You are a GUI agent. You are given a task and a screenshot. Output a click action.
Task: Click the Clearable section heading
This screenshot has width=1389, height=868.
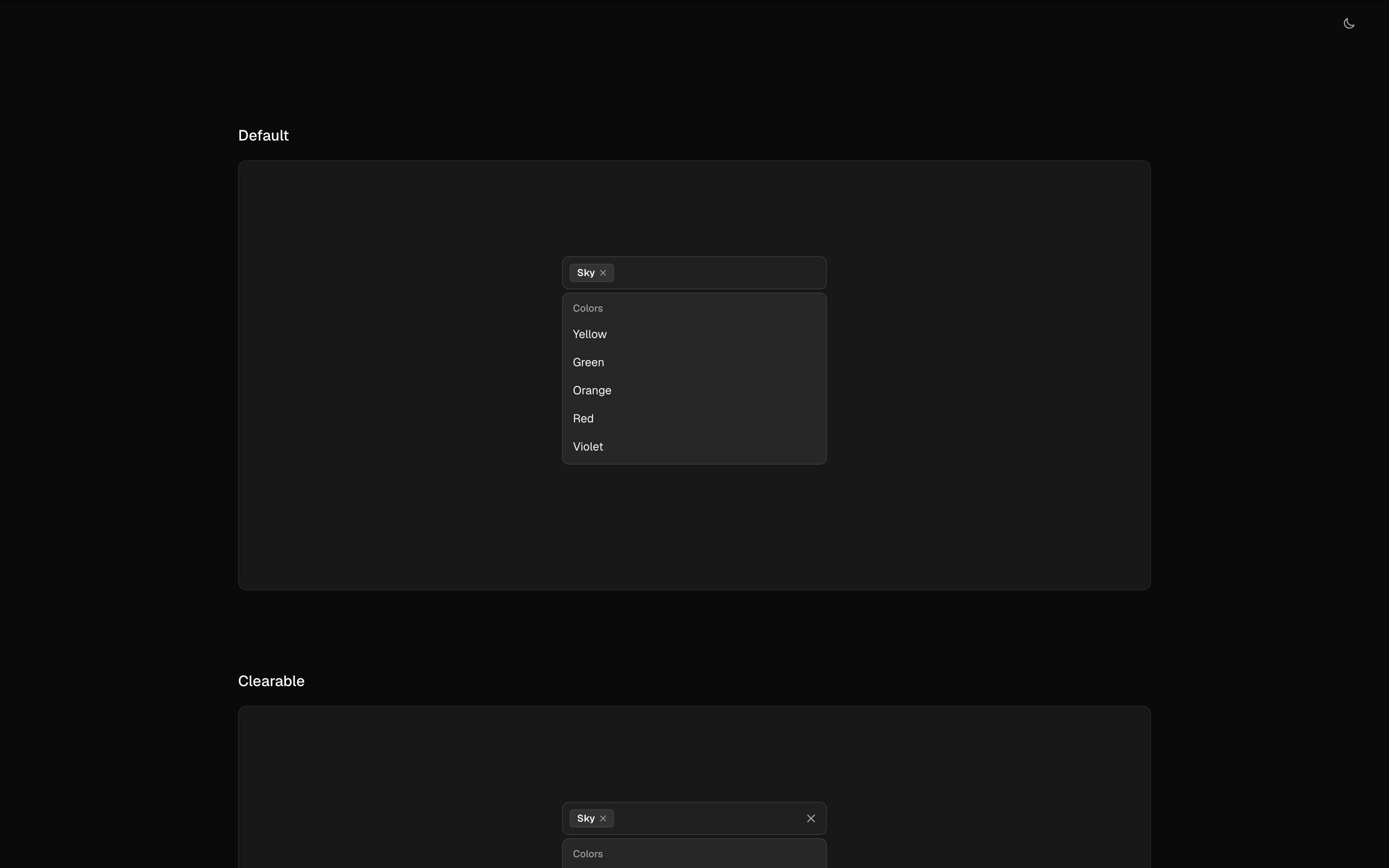pos(271,682)
